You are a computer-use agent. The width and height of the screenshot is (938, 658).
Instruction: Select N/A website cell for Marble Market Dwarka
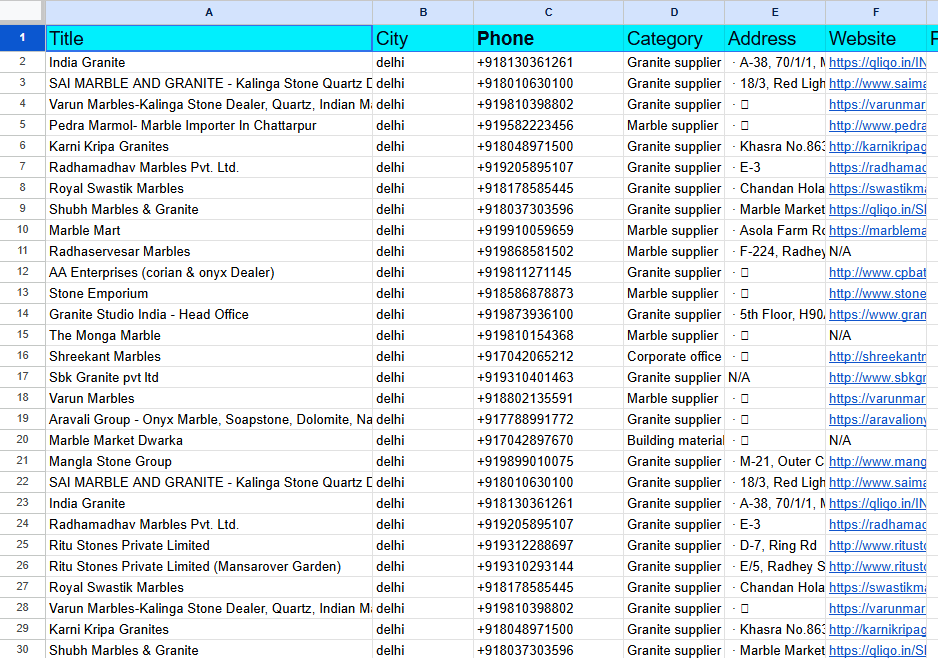point(876,440)
